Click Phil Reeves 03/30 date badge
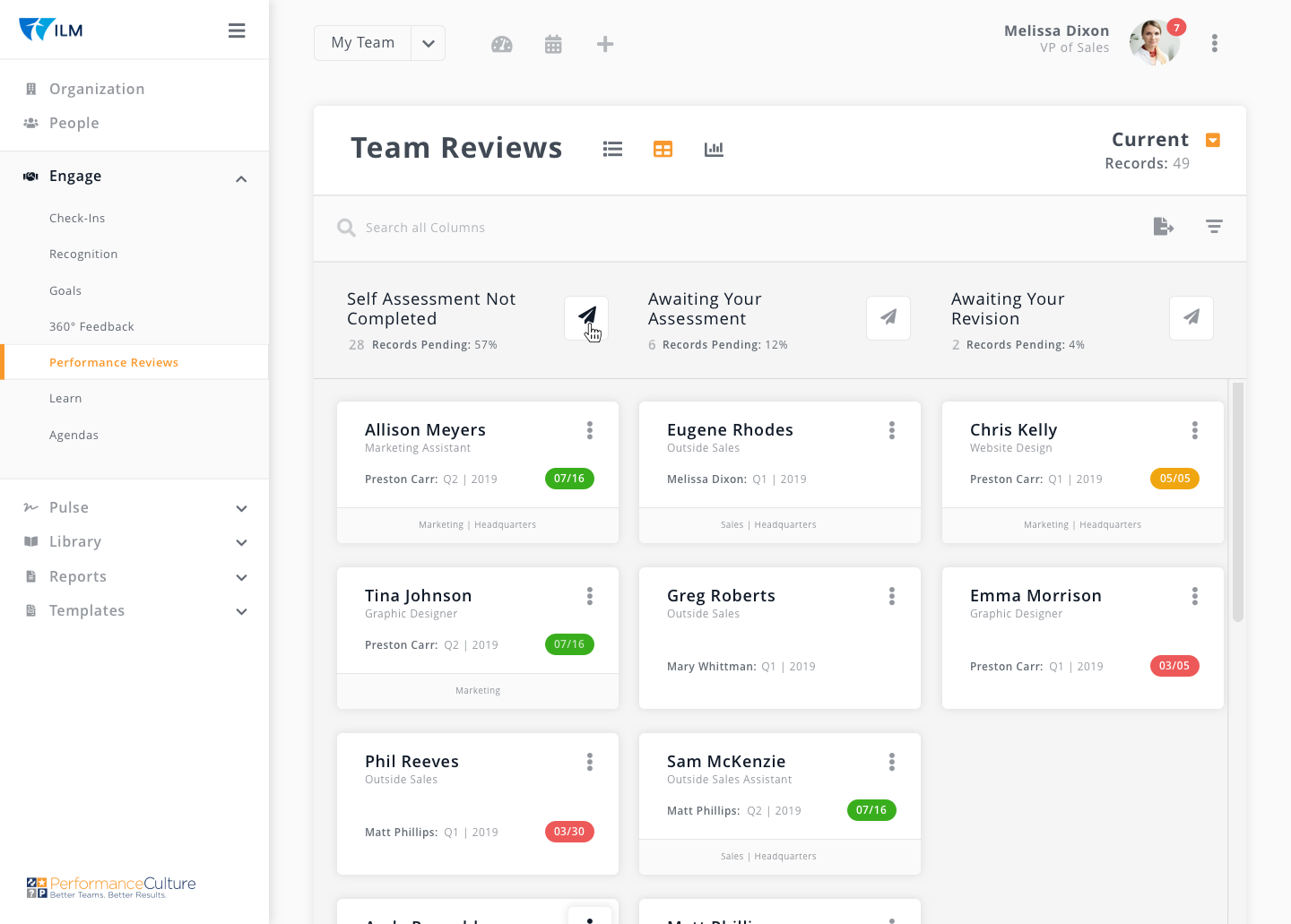This screenshot has height=924, width=1291. point(569,832)
